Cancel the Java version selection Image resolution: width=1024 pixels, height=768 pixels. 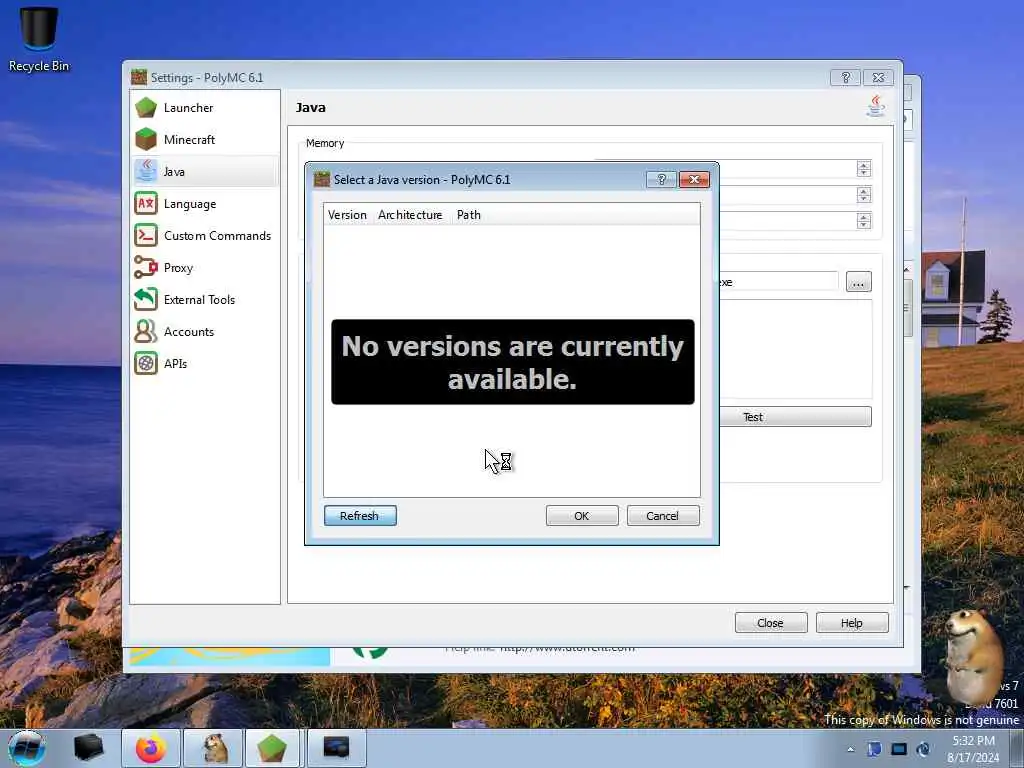[x=663, y=516]
